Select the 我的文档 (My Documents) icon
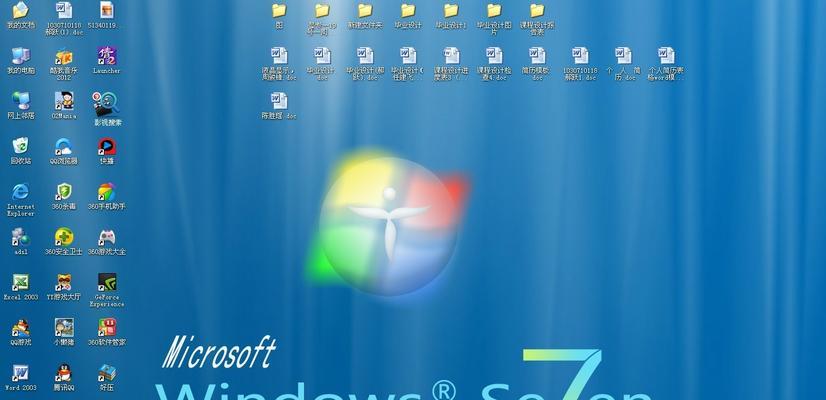The width and height of the screenshot is (826, 400). point(21,15)
